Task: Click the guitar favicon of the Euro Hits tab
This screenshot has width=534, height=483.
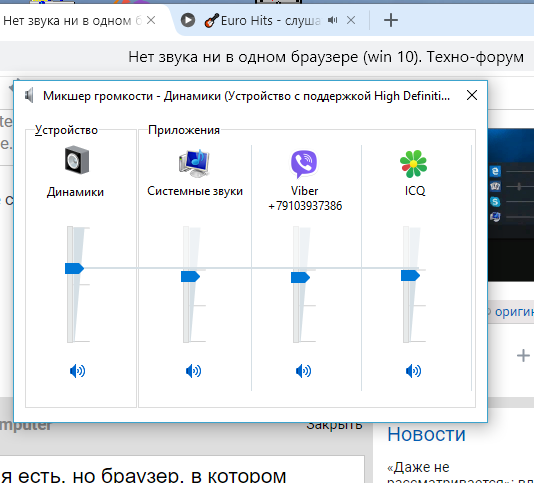Action: pyautogui.click(x=211, y=21)
